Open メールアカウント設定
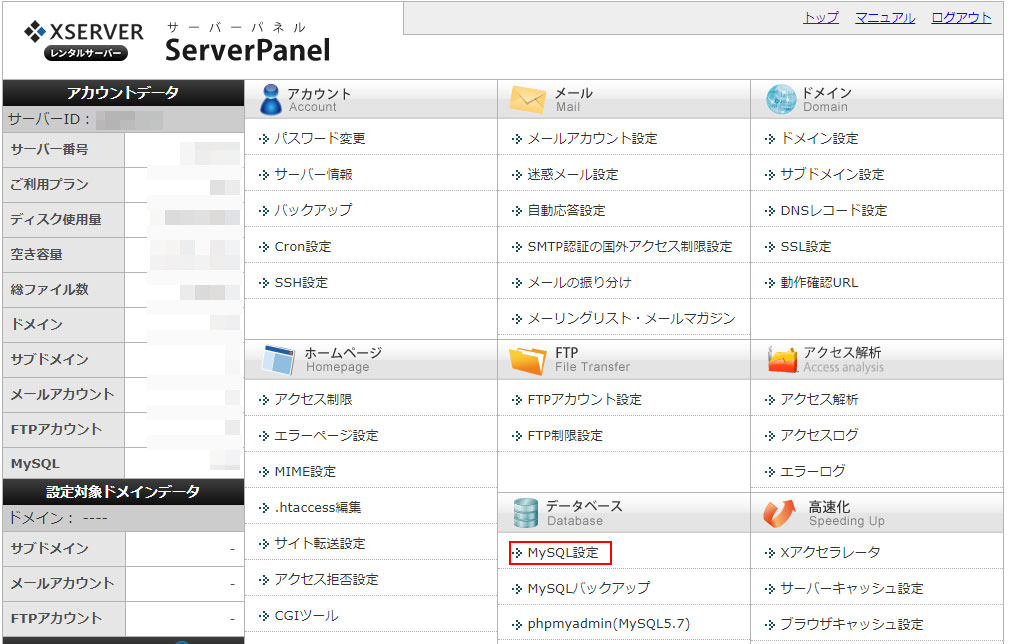The width and height of the screenshot is (1009, 644). [x=592, y=138]
